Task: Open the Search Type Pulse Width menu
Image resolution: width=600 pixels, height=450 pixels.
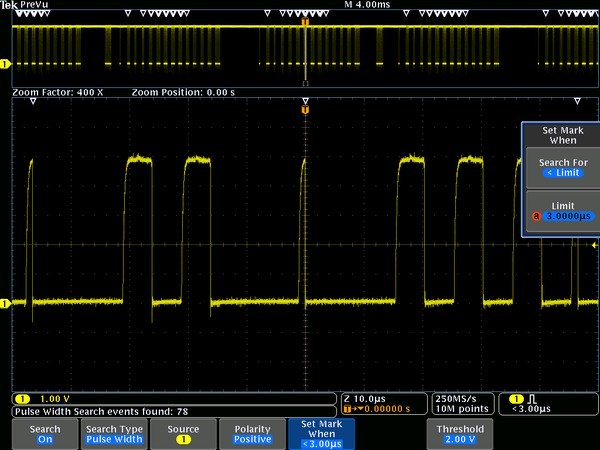Action: (114, 434)
